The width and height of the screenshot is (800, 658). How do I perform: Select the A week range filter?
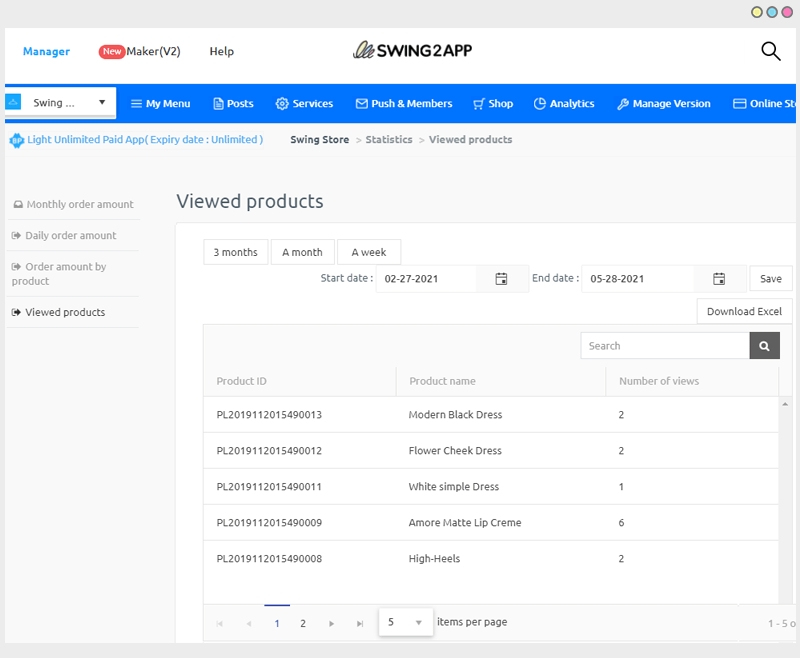[368, 252]
